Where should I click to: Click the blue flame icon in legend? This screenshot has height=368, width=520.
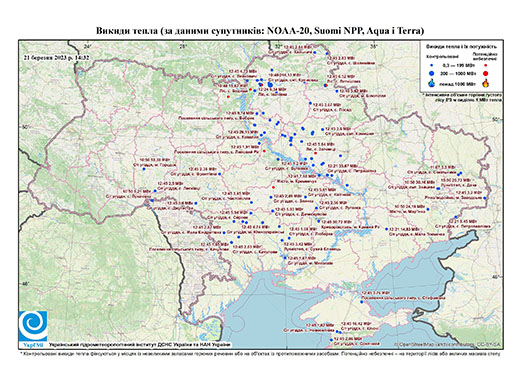432,83
